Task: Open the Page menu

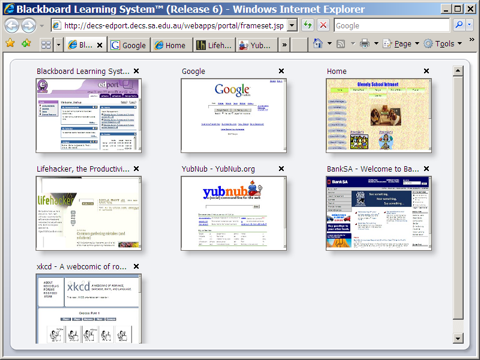Action: (x=401, y=44)
